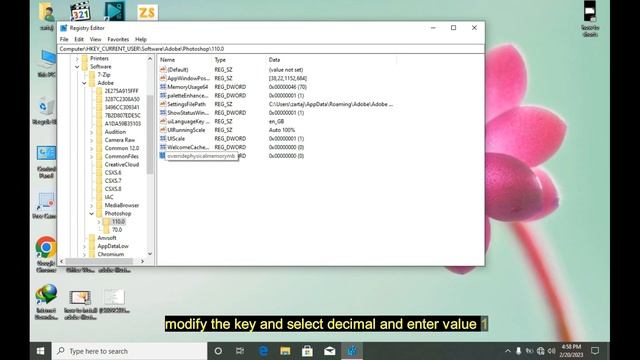Screen dimensions: 640x360
Task: Expand the AppDataLow key
Action: [x=84, y=246]
